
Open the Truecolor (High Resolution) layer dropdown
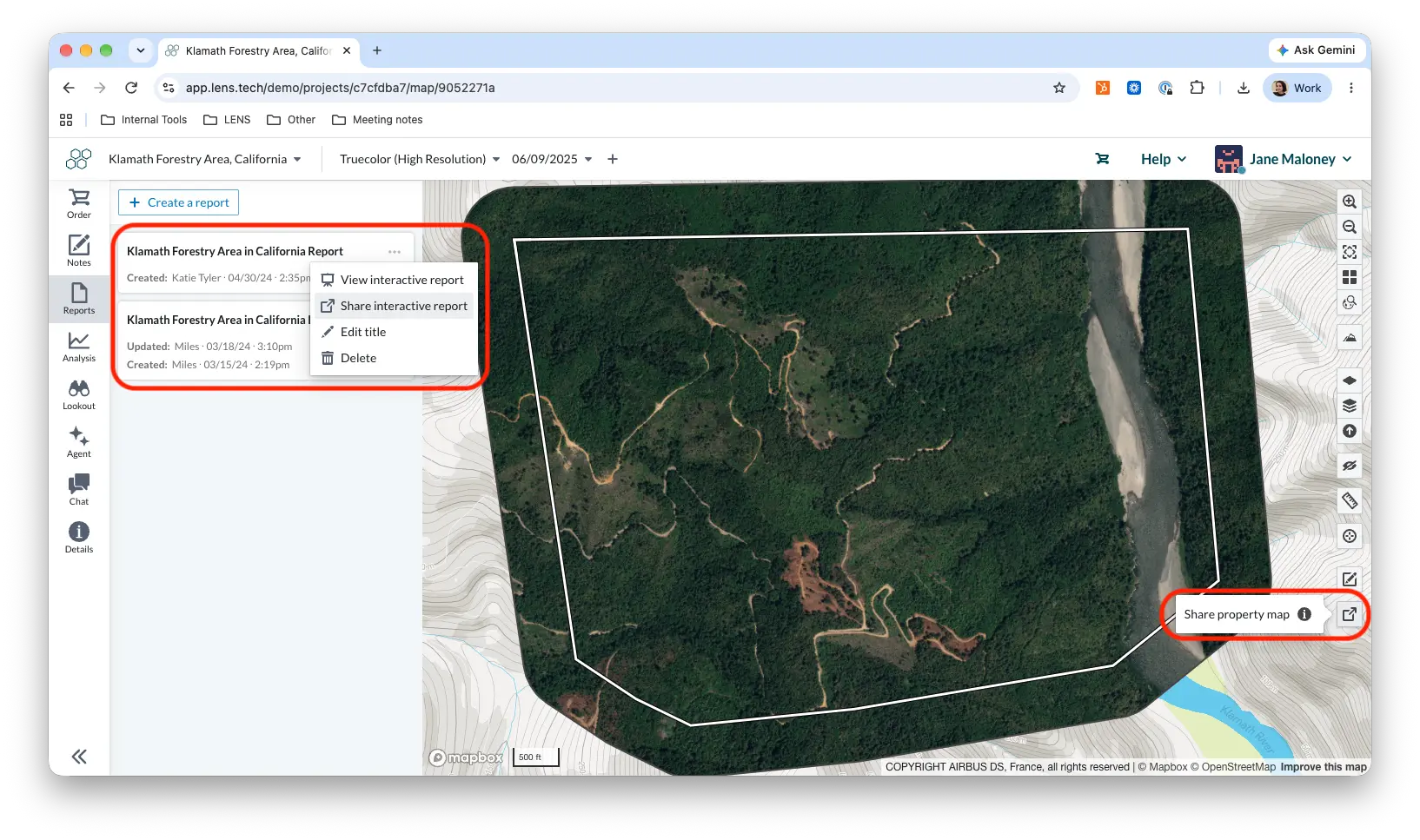click(420, 159)
